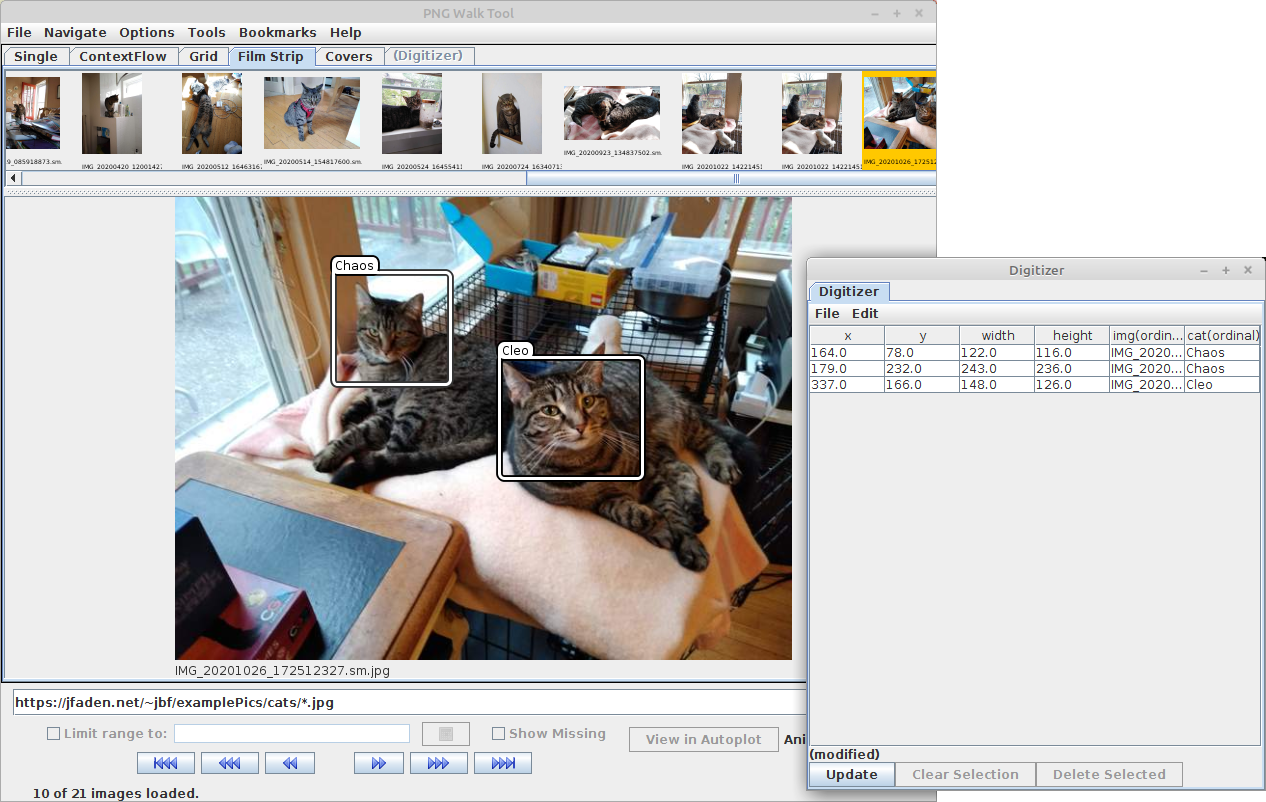
Task: Select the height cell showing 236.0
Action: 1072,369
